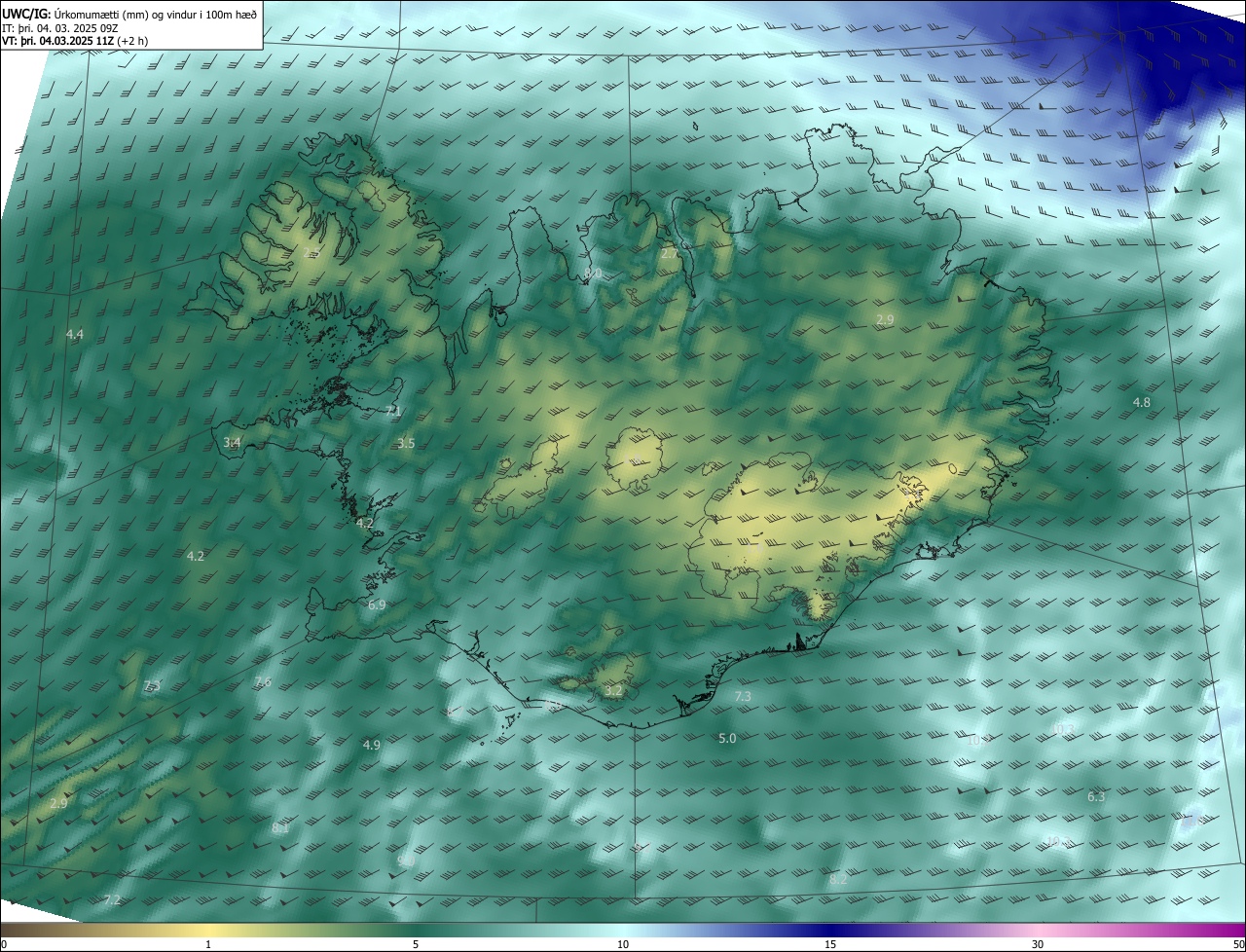Click the 2.7 value label on map
The width and height of the screenshot is (1246, 952).
tap(670, 253)
